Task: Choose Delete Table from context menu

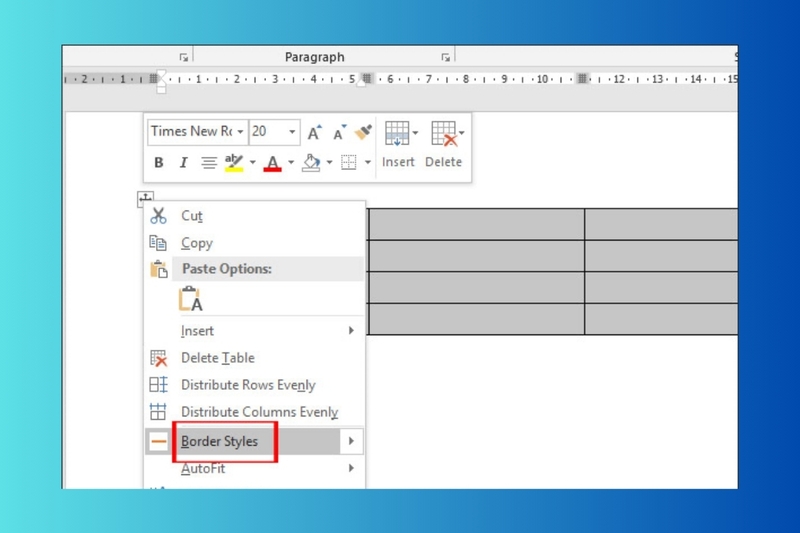Action: pos(254,358)
